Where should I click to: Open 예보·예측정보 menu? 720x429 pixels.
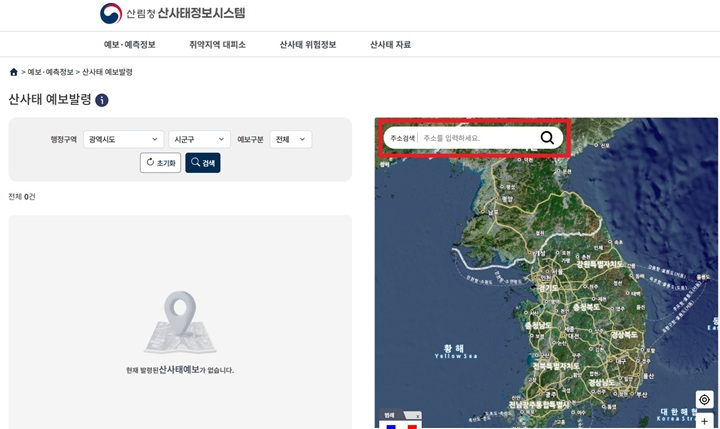pos(129,45)
